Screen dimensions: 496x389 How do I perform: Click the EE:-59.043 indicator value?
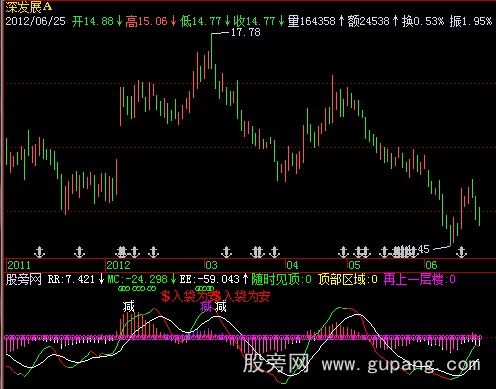coord(209,279)
